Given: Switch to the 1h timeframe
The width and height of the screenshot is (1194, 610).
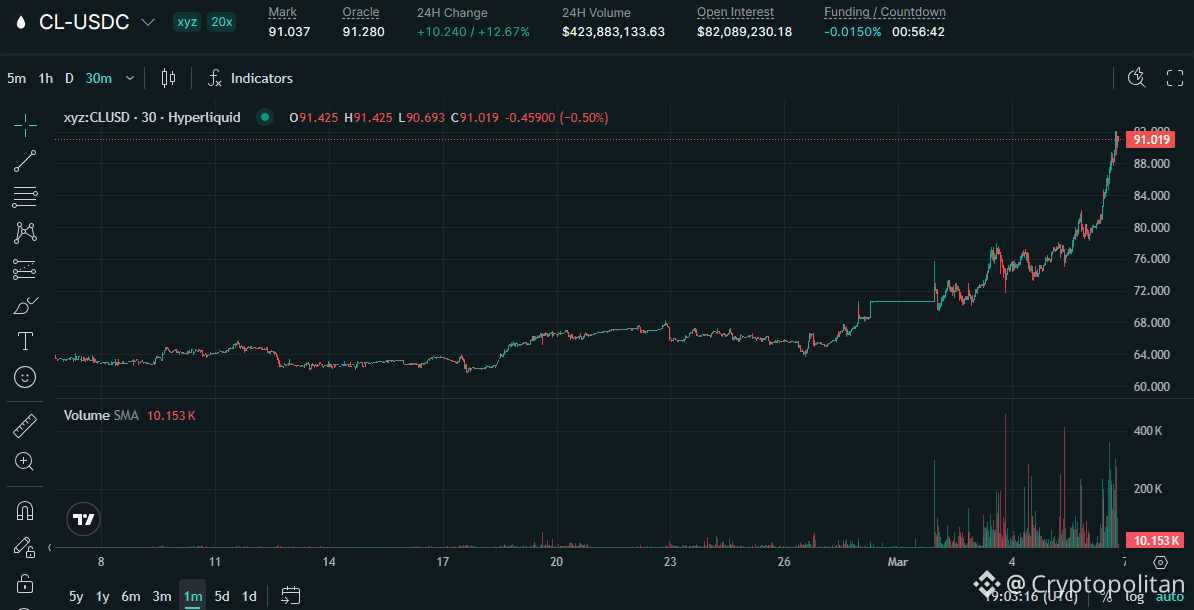Looking at the screenshot, I should pyautogui.click(x=44, y=77).
